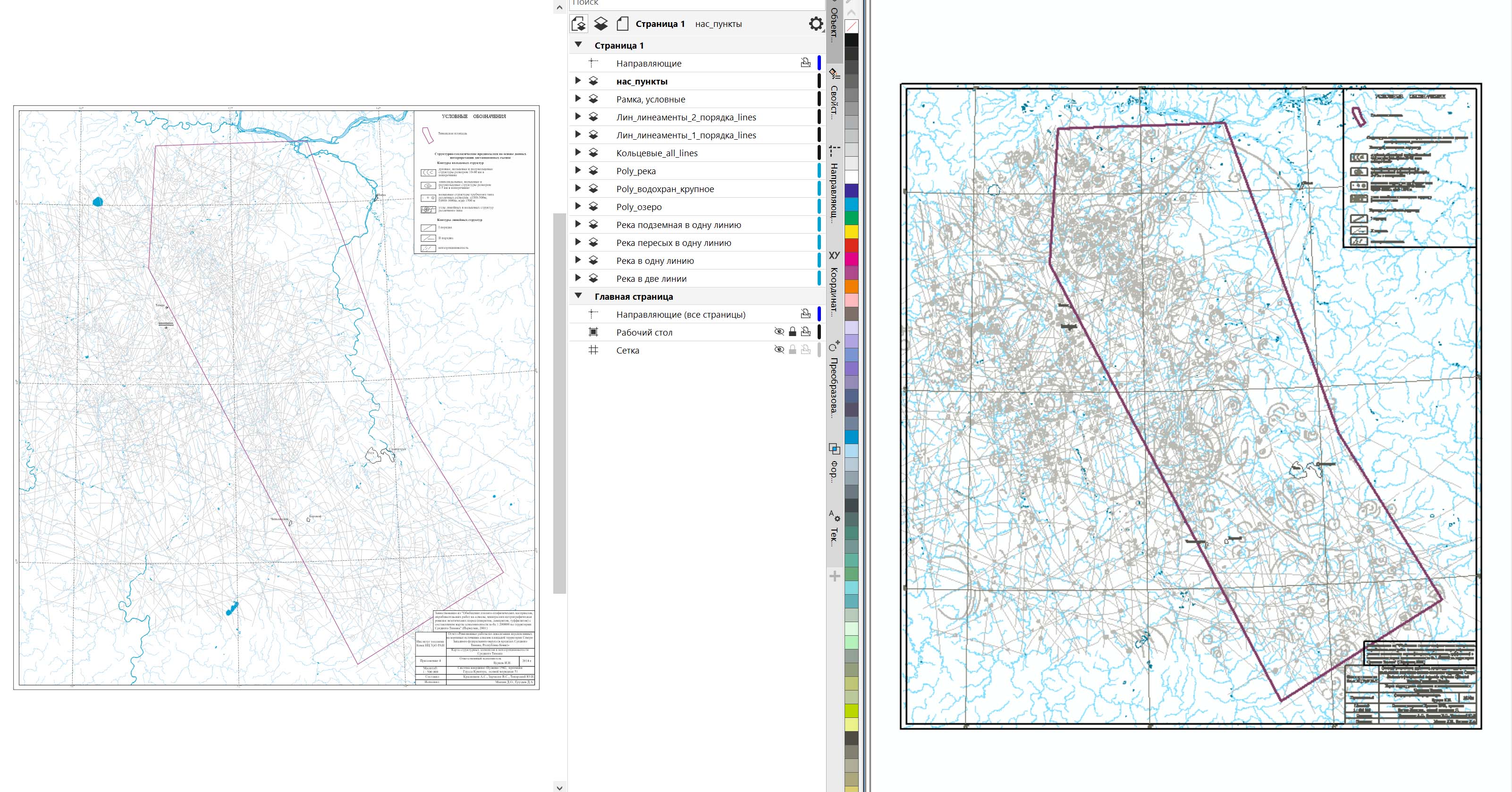
Task: Click the print icon on the Рабочий стол row
Action: point(806,332)
